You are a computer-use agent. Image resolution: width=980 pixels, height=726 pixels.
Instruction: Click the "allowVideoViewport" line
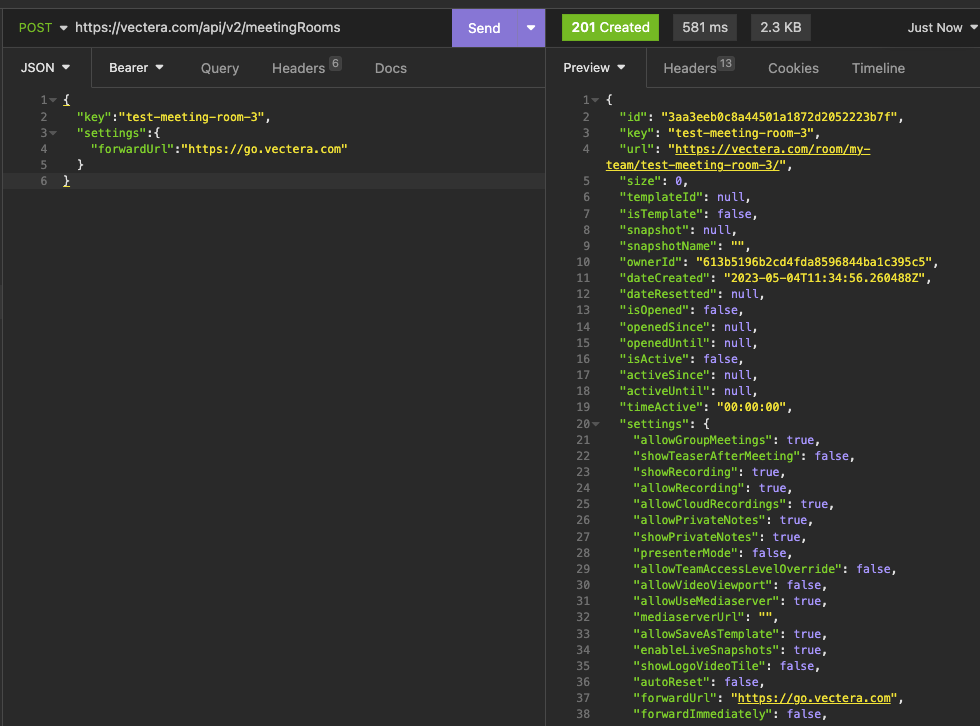[x=730, y=585]
